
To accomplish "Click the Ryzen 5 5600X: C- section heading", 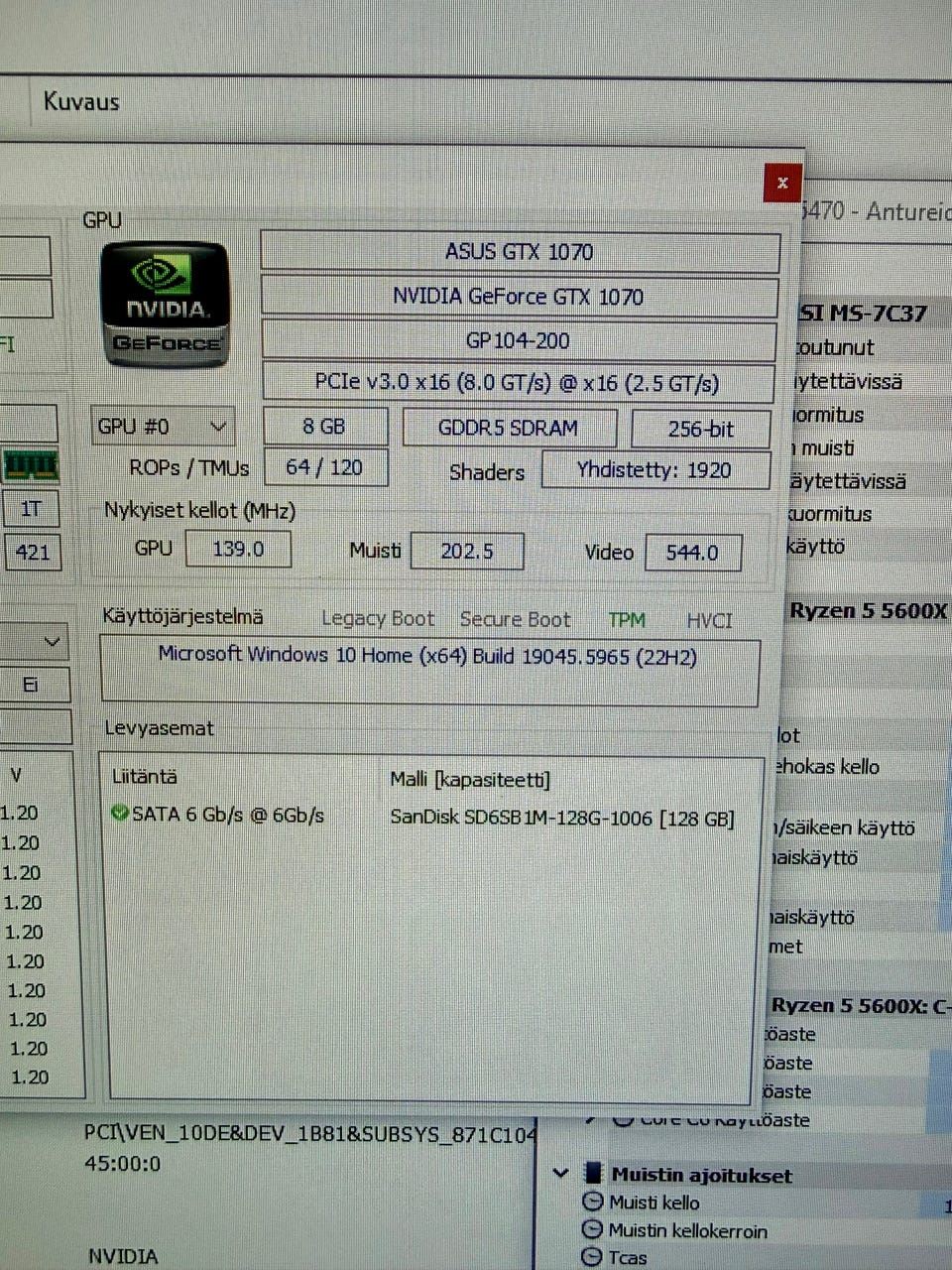I will point(861,1005).
